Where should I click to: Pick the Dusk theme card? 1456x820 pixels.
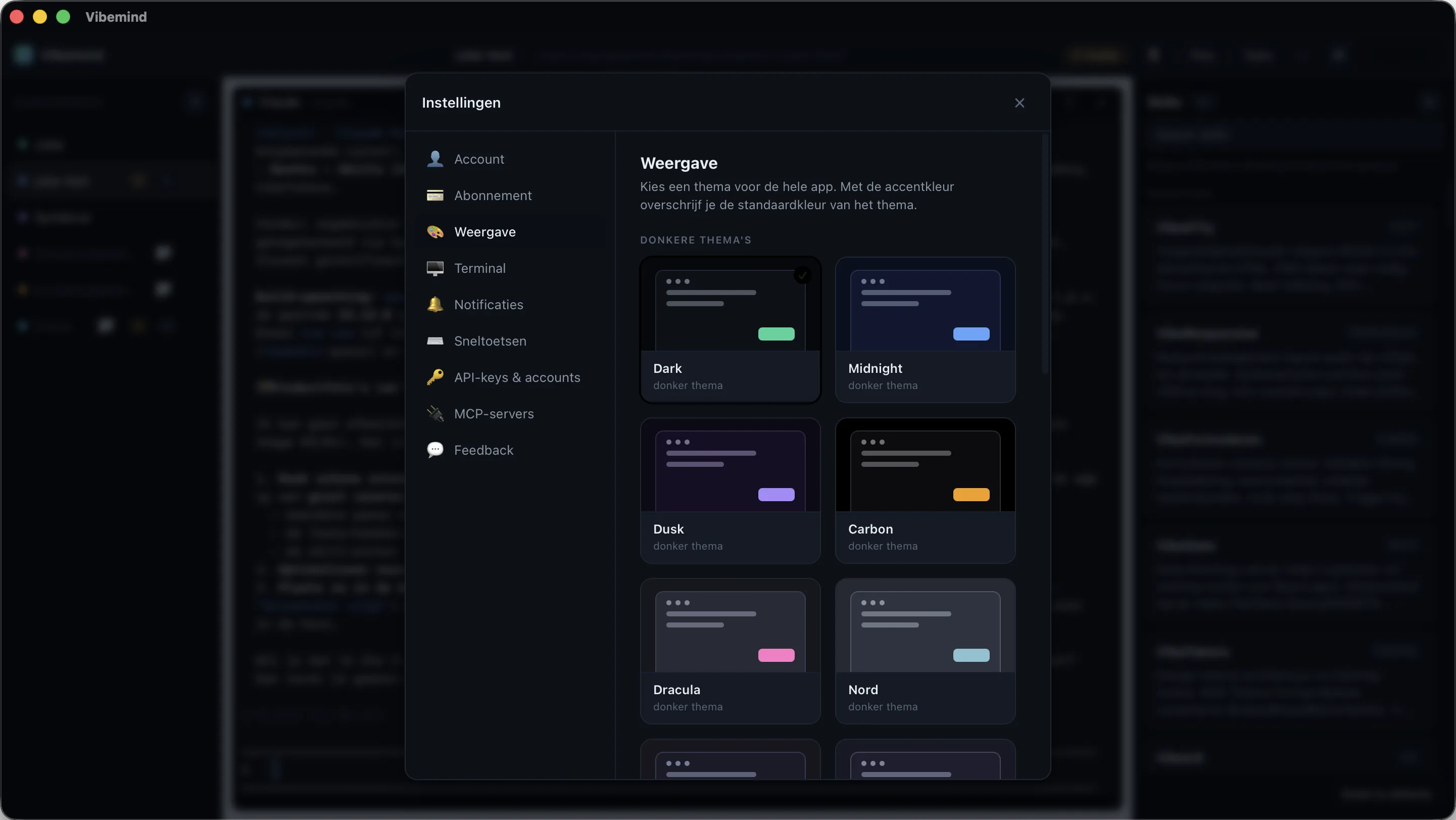tap(730, 491)
